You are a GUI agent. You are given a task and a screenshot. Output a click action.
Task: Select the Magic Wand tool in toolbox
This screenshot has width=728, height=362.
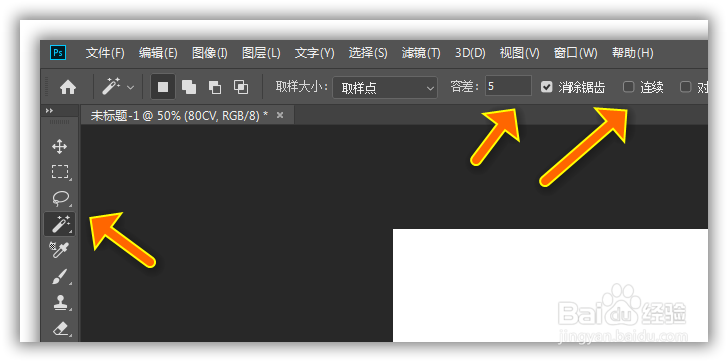[59, 224]
